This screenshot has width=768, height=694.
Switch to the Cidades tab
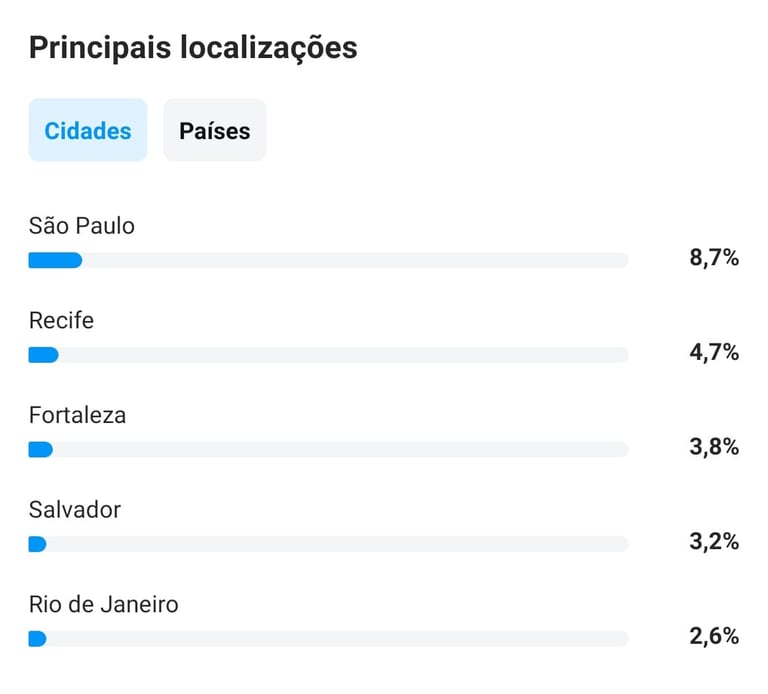(88, 130)
